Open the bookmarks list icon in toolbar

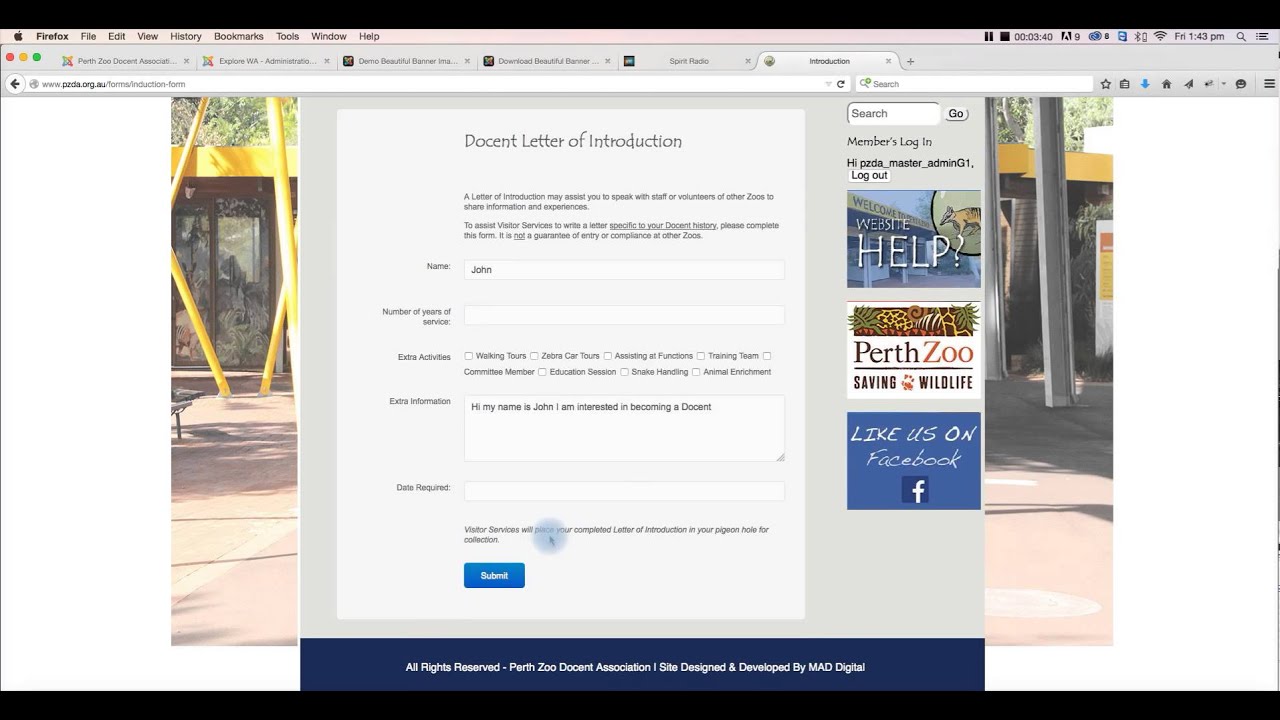click(1125, 84)
